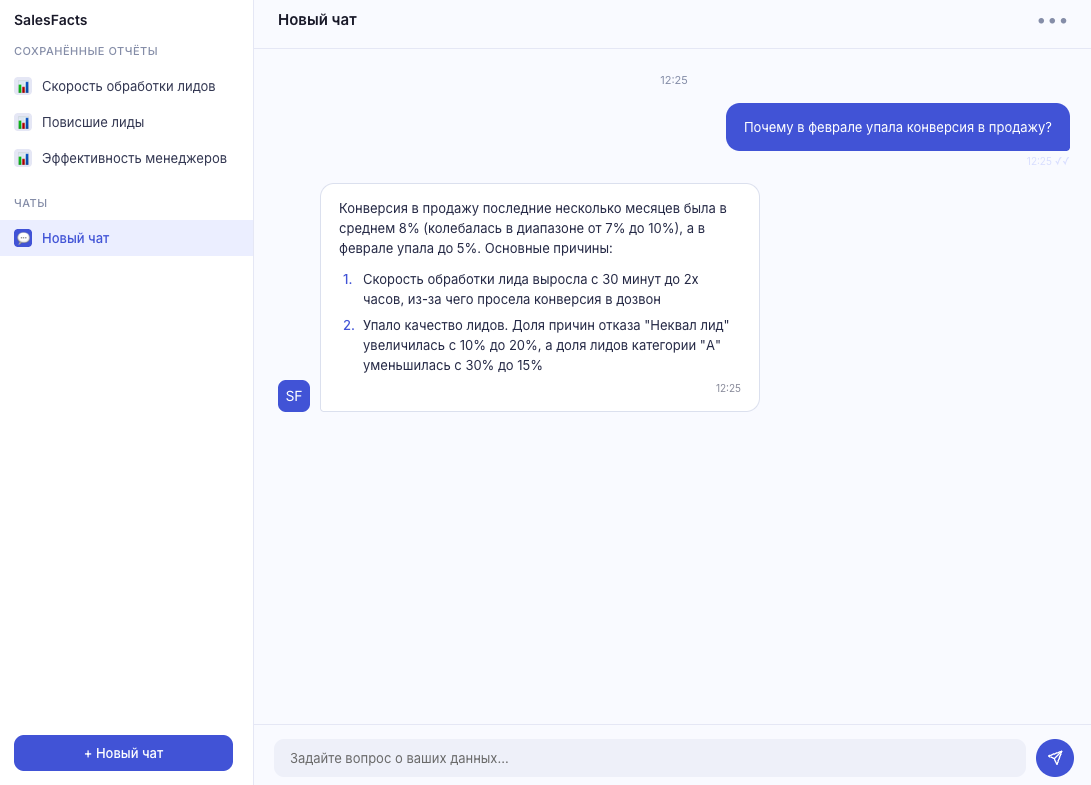Click the 12:25 timestamp above the conversation

click(674, 81)
